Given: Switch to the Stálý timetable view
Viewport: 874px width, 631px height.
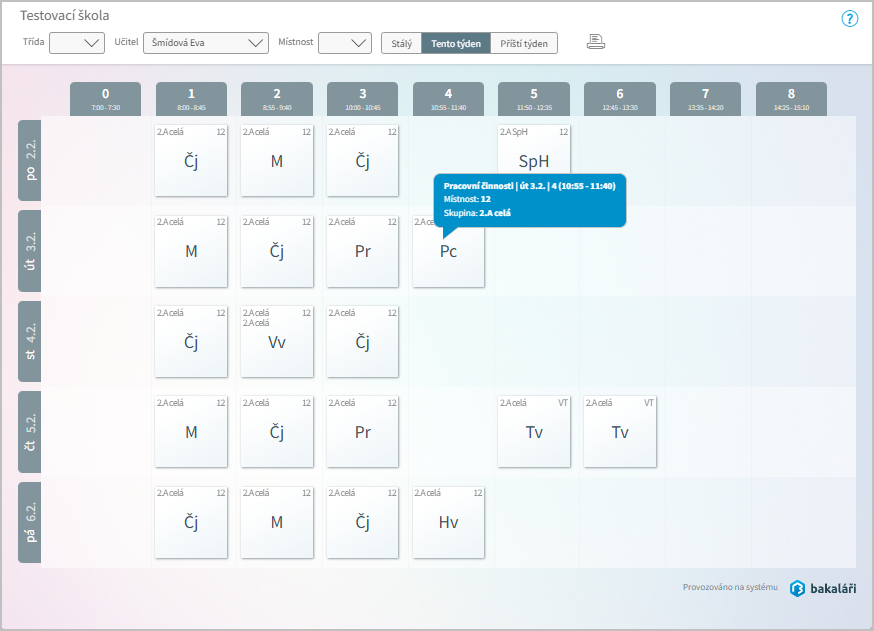Looking at the screenshot, I should (401, 43).
